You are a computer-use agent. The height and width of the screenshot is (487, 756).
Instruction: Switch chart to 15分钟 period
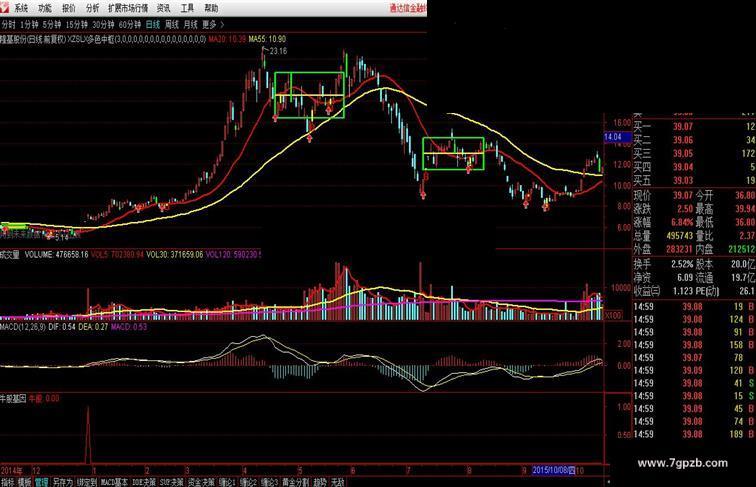coord(77,24)
